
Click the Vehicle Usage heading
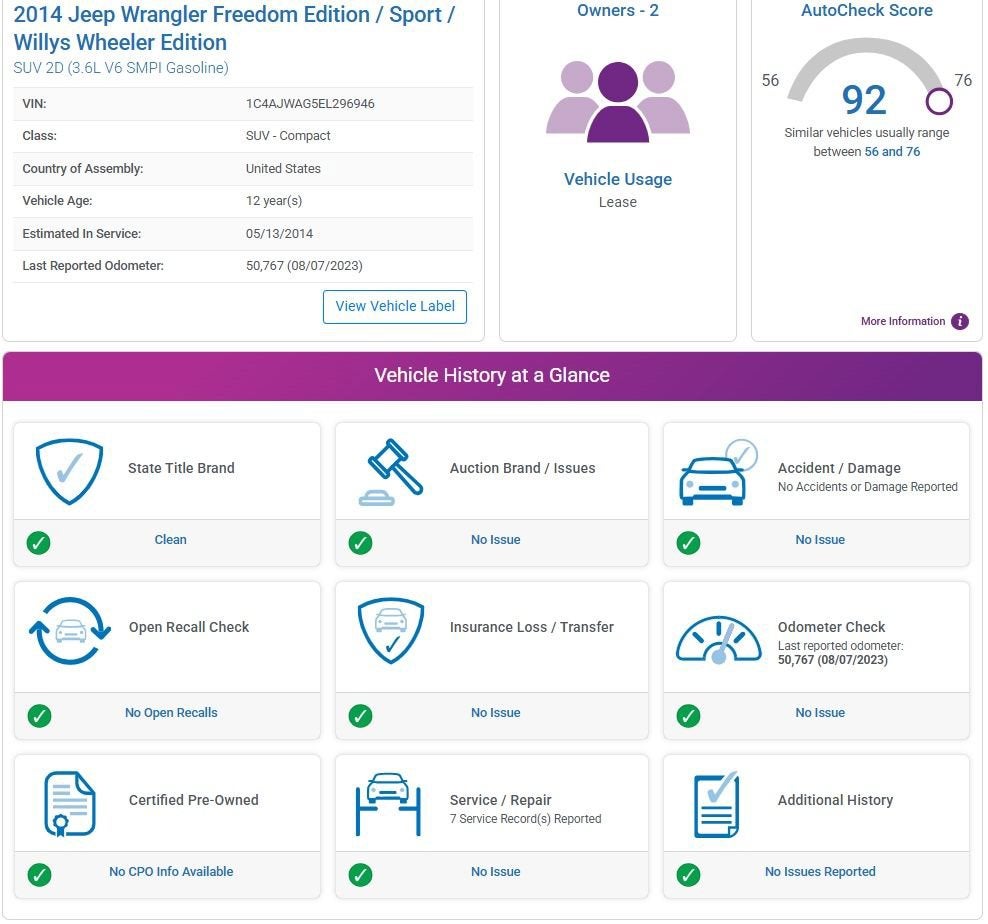click(x=618, y=180)
